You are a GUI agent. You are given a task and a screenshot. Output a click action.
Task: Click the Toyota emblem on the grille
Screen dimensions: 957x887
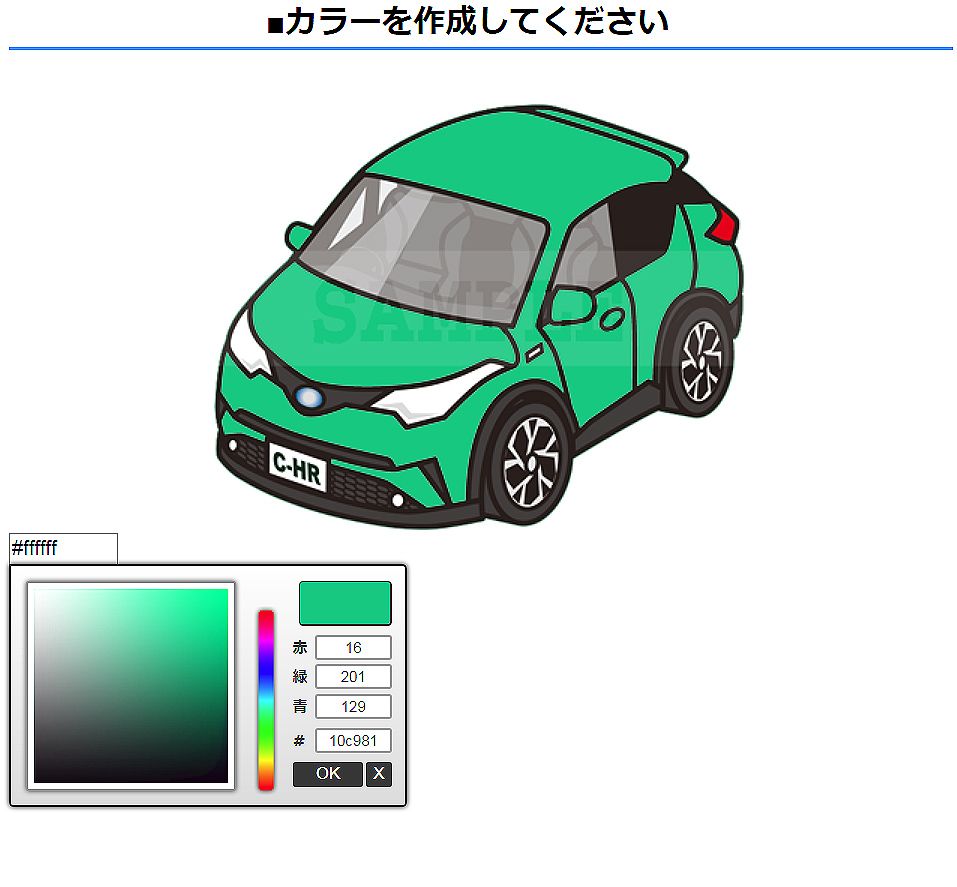tap(310, 399)
